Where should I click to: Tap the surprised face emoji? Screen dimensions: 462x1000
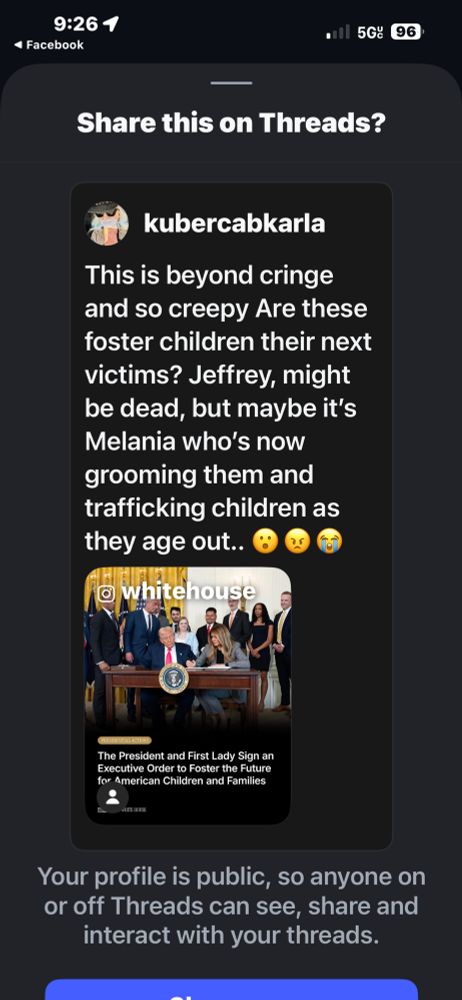point(265,543)
